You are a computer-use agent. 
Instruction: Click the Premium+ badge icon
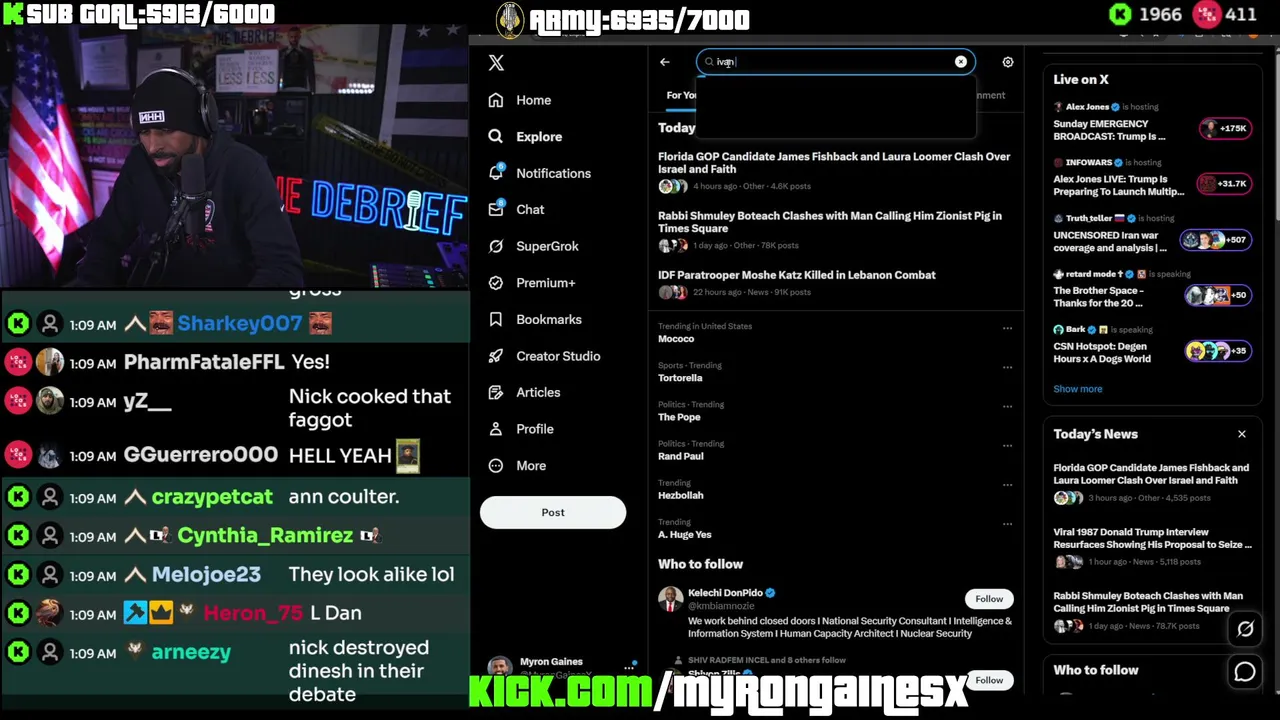tap(496, 283)
